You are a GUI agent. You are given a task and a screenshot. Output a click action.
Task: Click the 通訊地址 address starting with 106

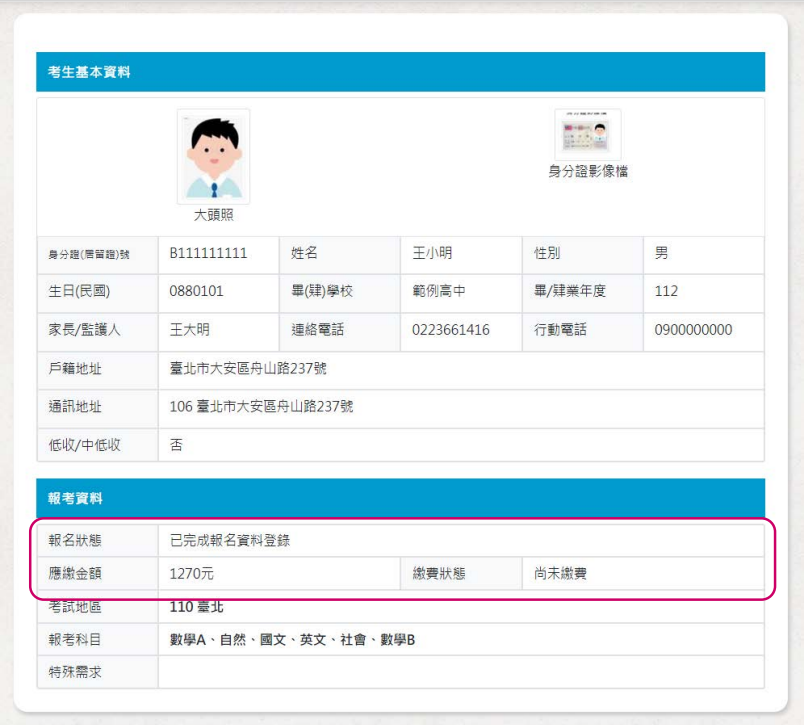point(262,407)
